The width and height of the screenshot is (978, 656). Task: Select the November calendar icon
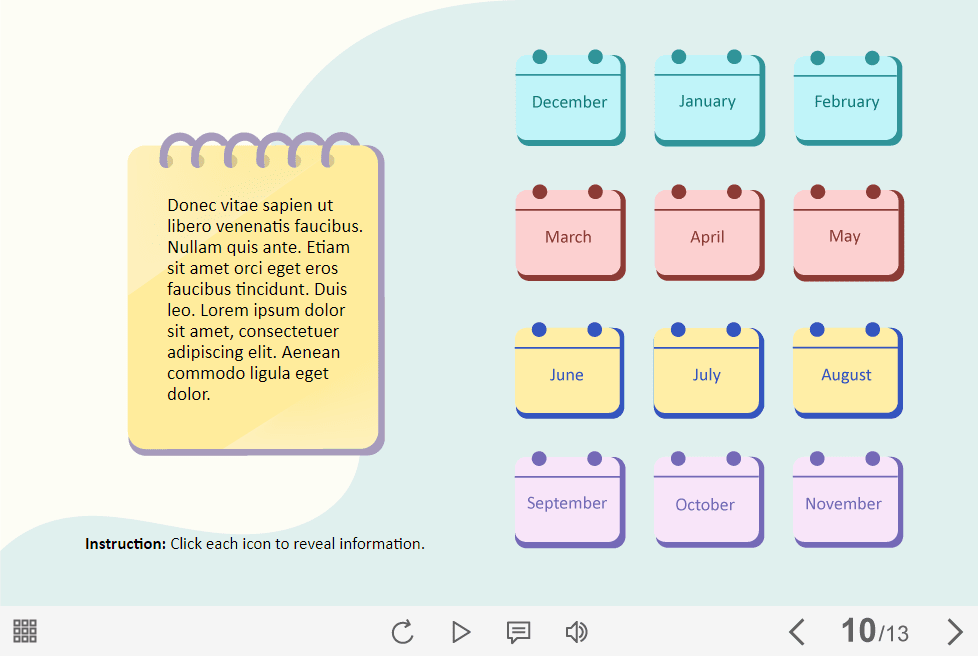pyautogui.click(x=847, y=502)
